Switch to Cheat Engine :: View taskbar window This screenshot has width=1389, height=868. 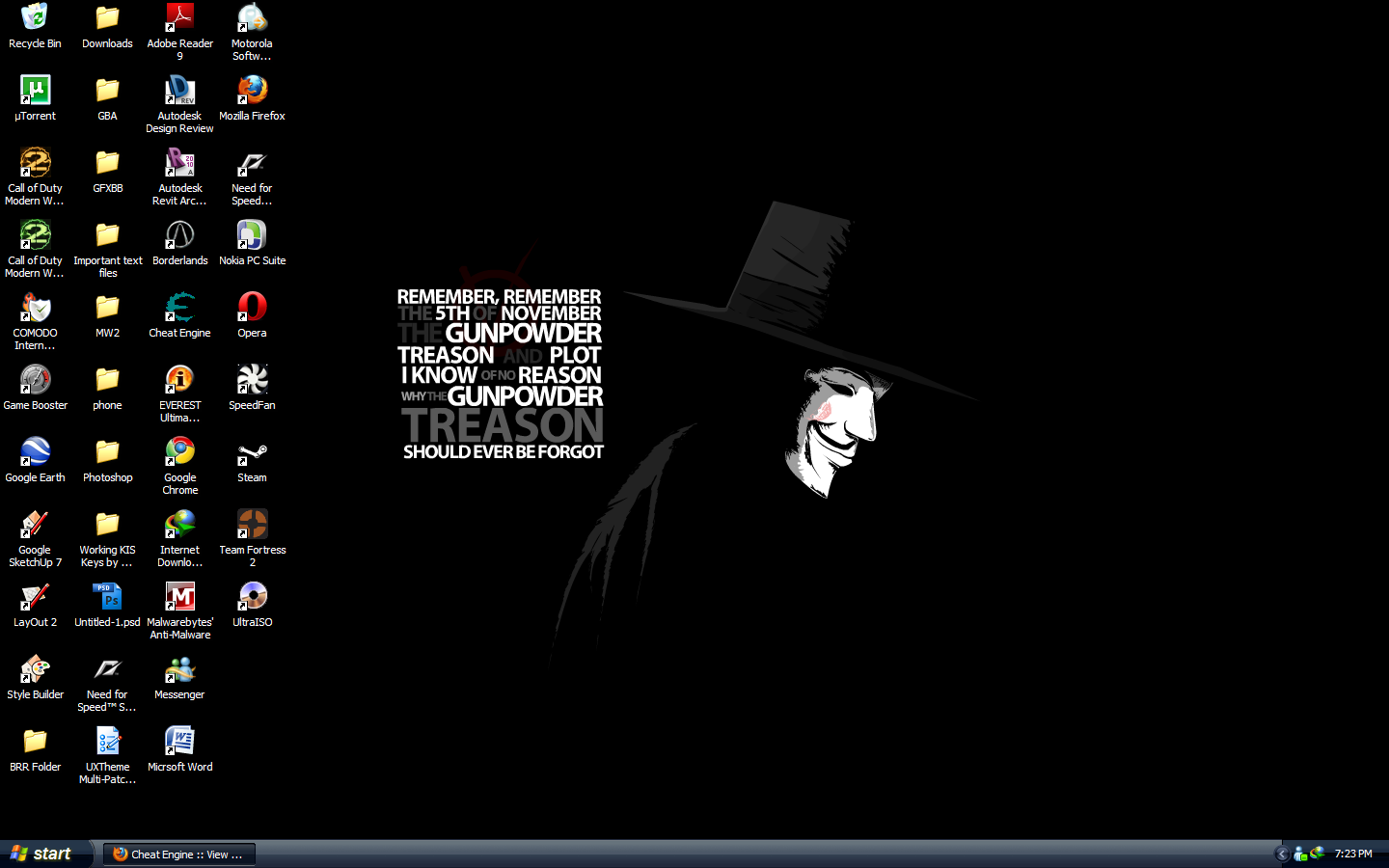coord(179,854)
